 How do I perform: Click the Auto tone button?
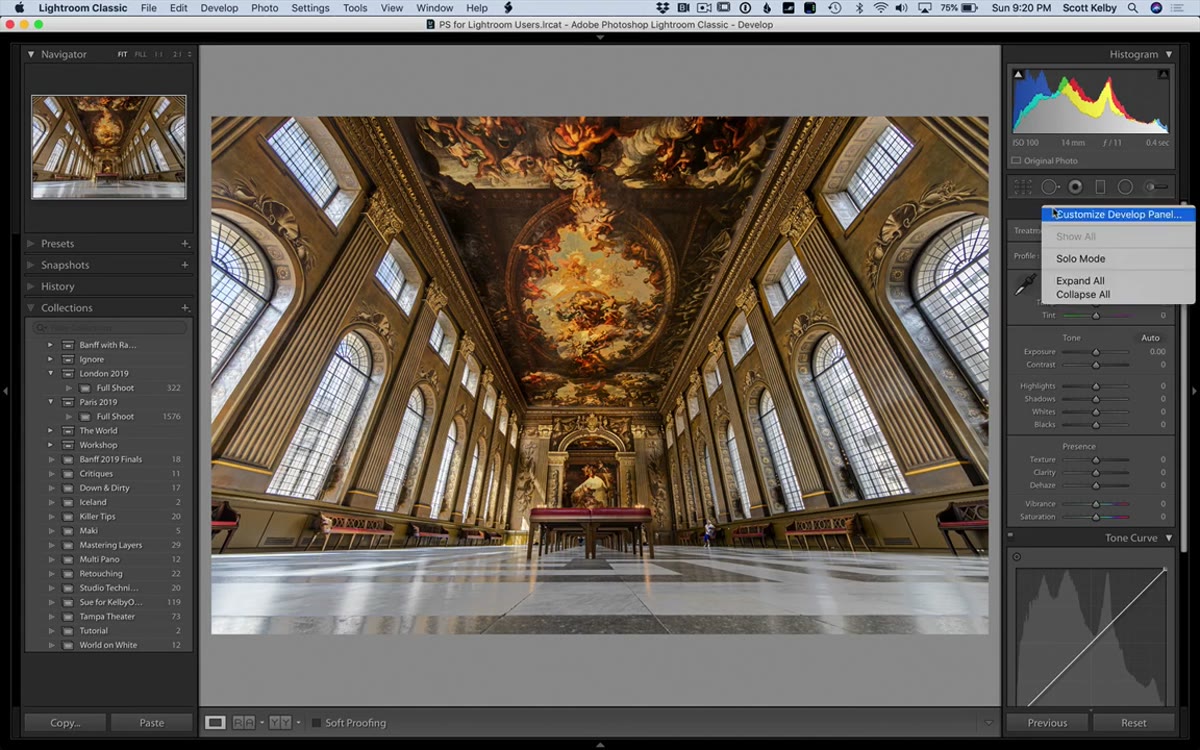tap(1151, 338)
